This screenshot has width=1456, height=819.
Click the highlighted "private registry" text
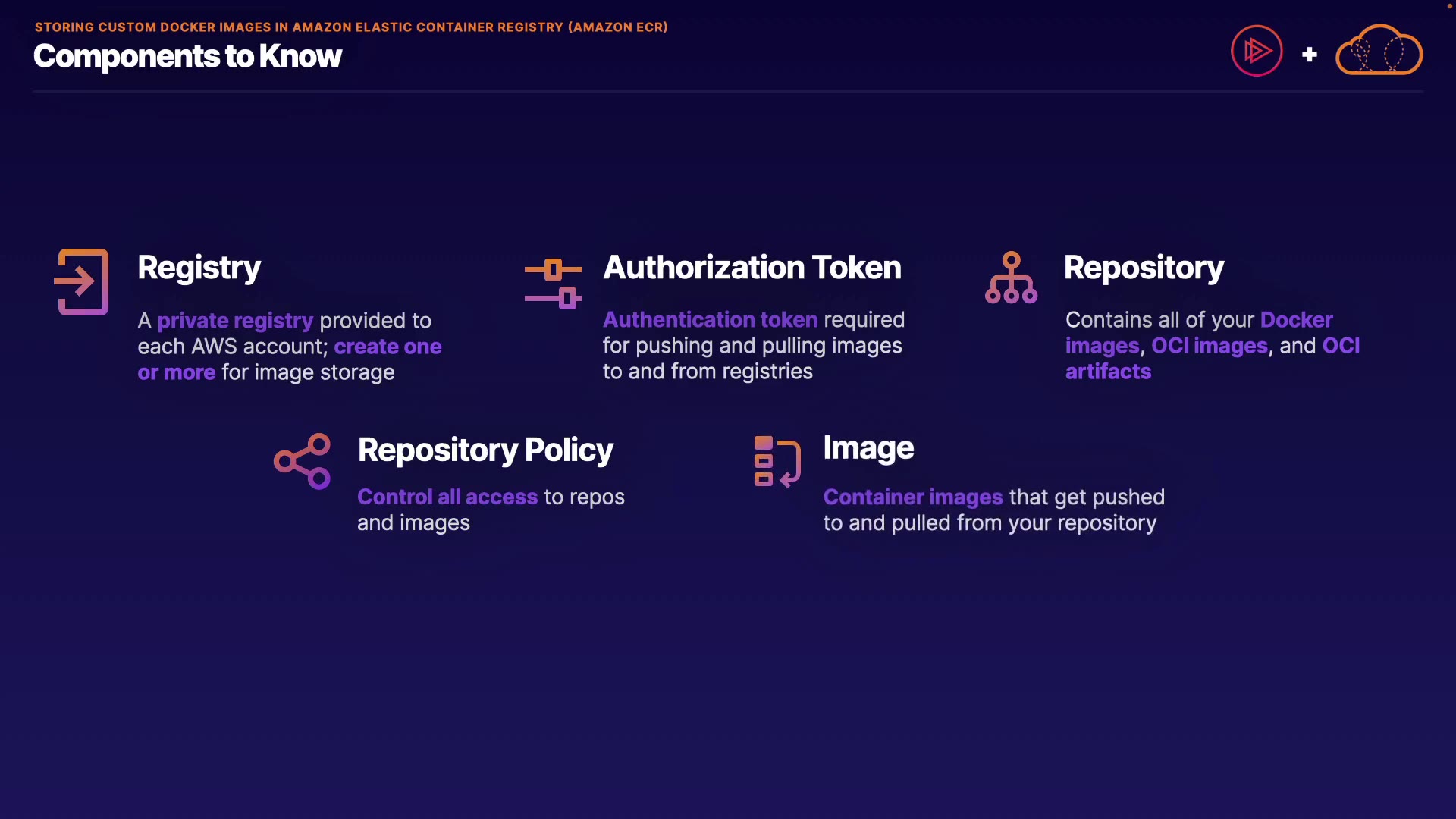point(235,321)
